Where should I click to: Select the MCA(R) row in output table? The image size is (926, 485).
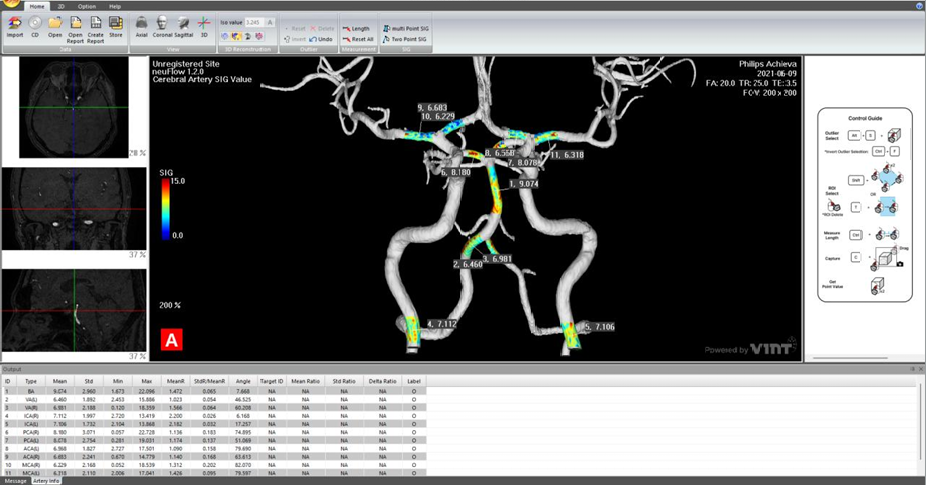[213, 465]
